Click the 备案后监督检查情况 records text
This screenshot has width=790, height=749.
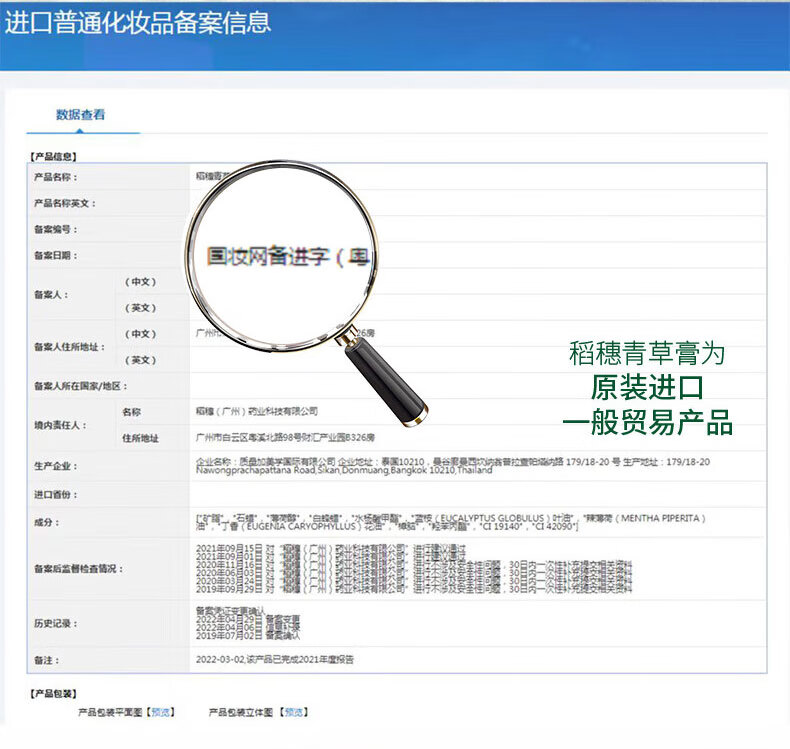(x=415, y=568)
